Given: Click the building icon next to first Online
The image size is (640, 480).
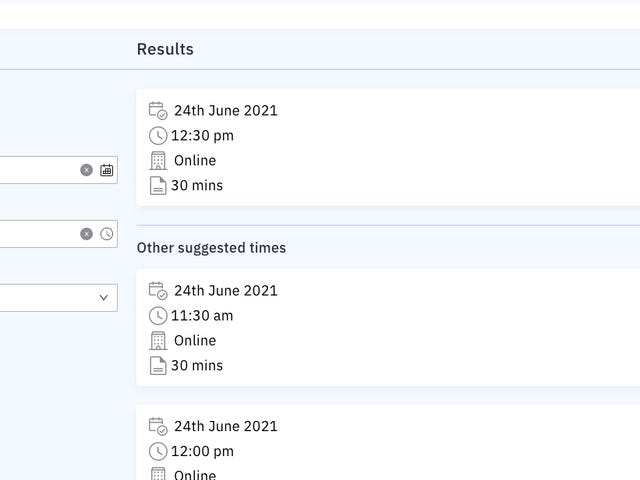Looking at the screenshot, I should tap(157, 160).
